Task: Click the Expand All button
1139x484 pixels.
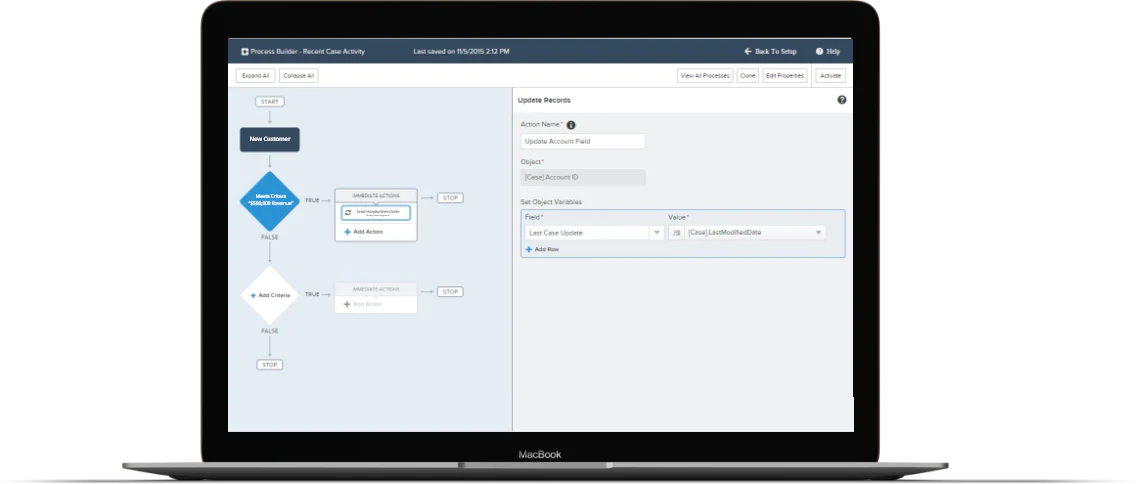Action: (256, 76)
